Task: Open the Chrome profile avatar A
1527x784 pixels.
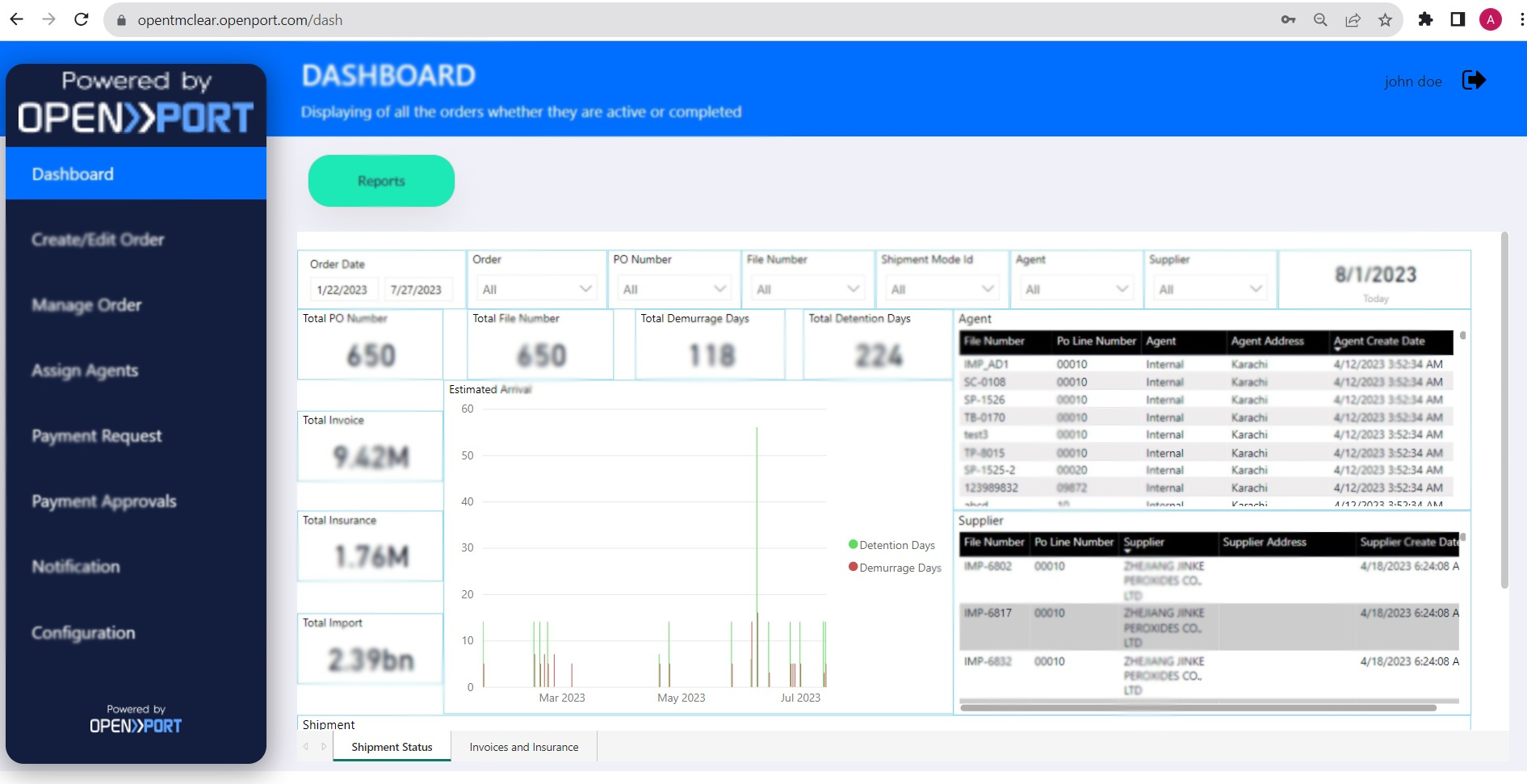Action: click(x=1490, y=19)
